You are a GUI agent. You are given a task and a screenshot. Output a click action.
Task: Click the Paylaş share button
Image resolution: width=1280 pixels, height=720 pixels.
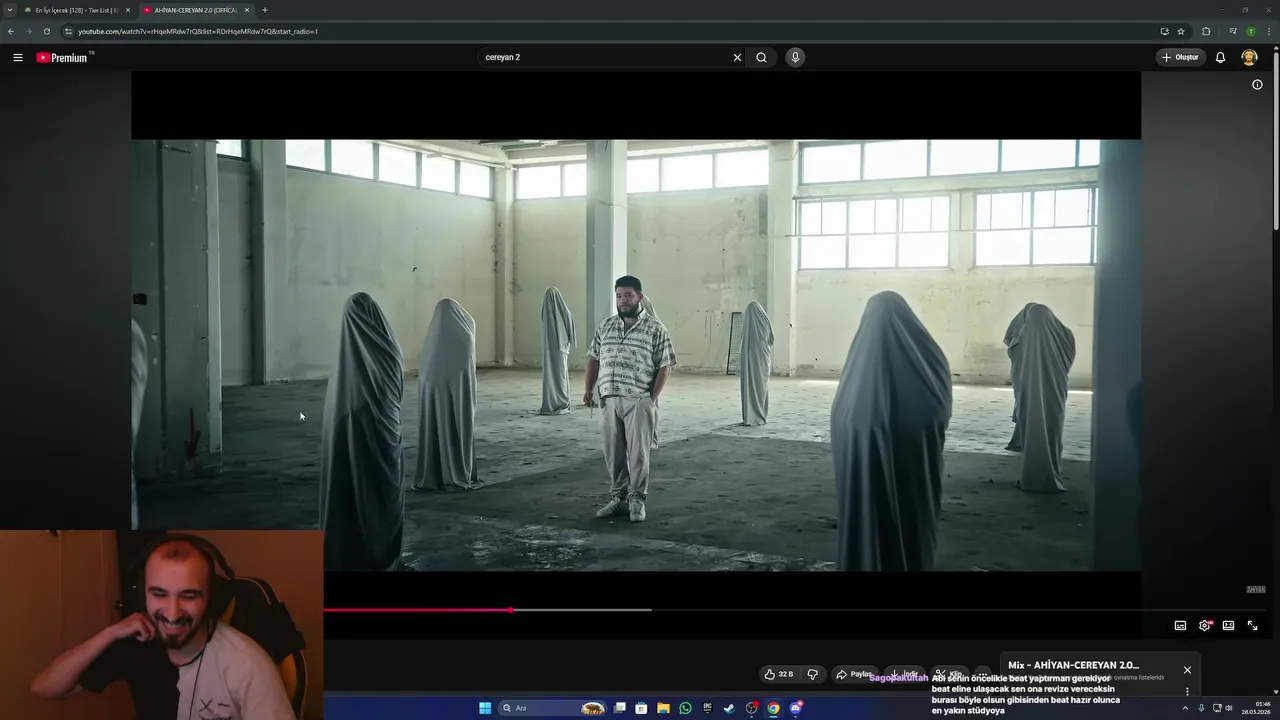[854, 674]
